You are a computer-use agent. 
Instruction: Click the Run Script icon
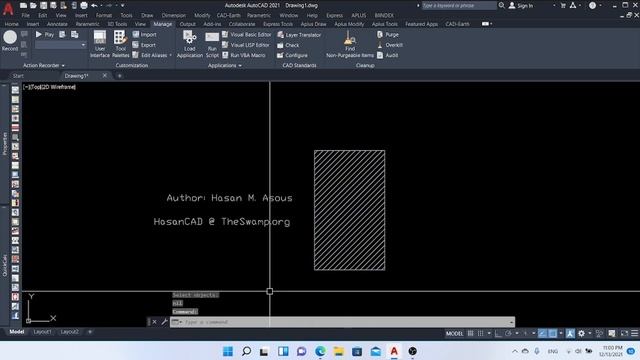tap(212, 44)
